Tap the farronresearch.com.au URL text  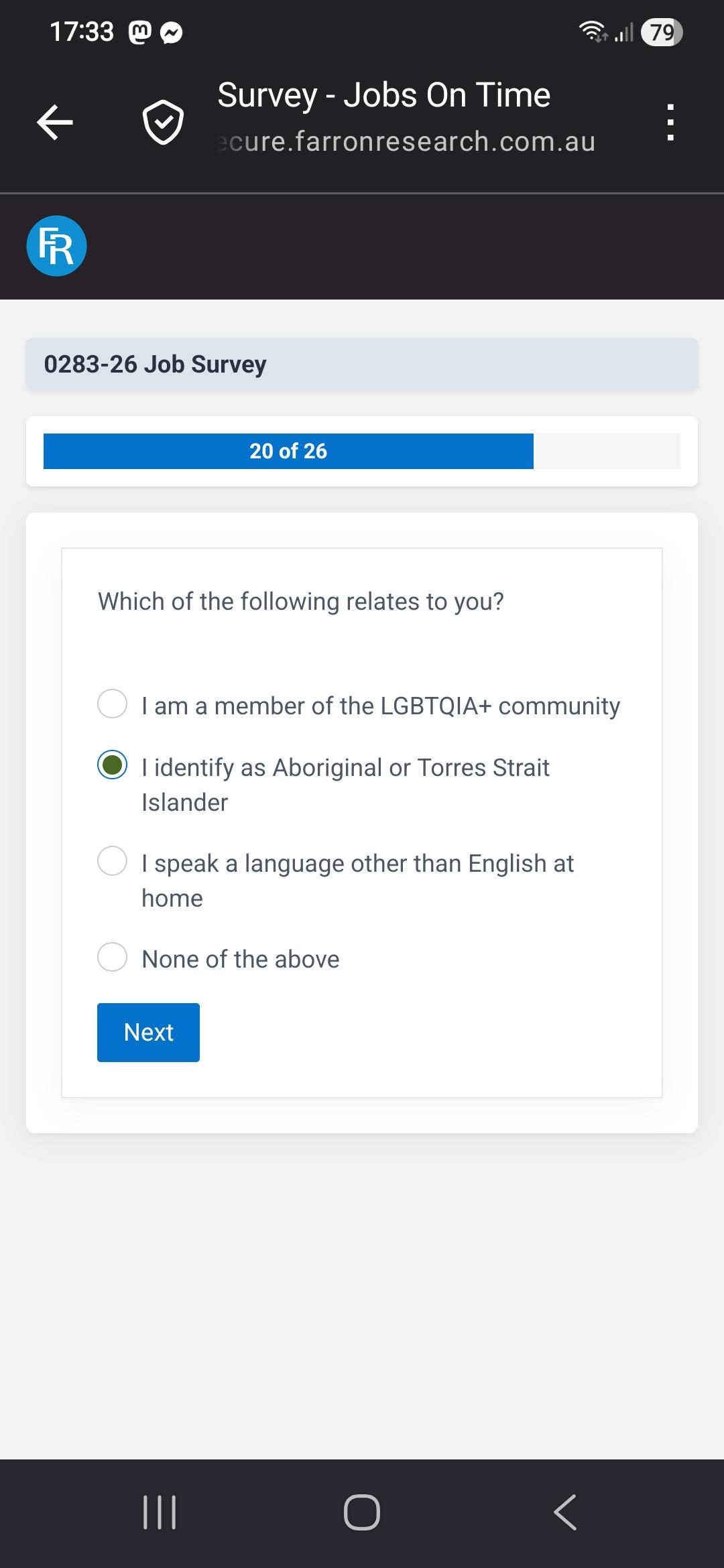click(x=406, y=142)
